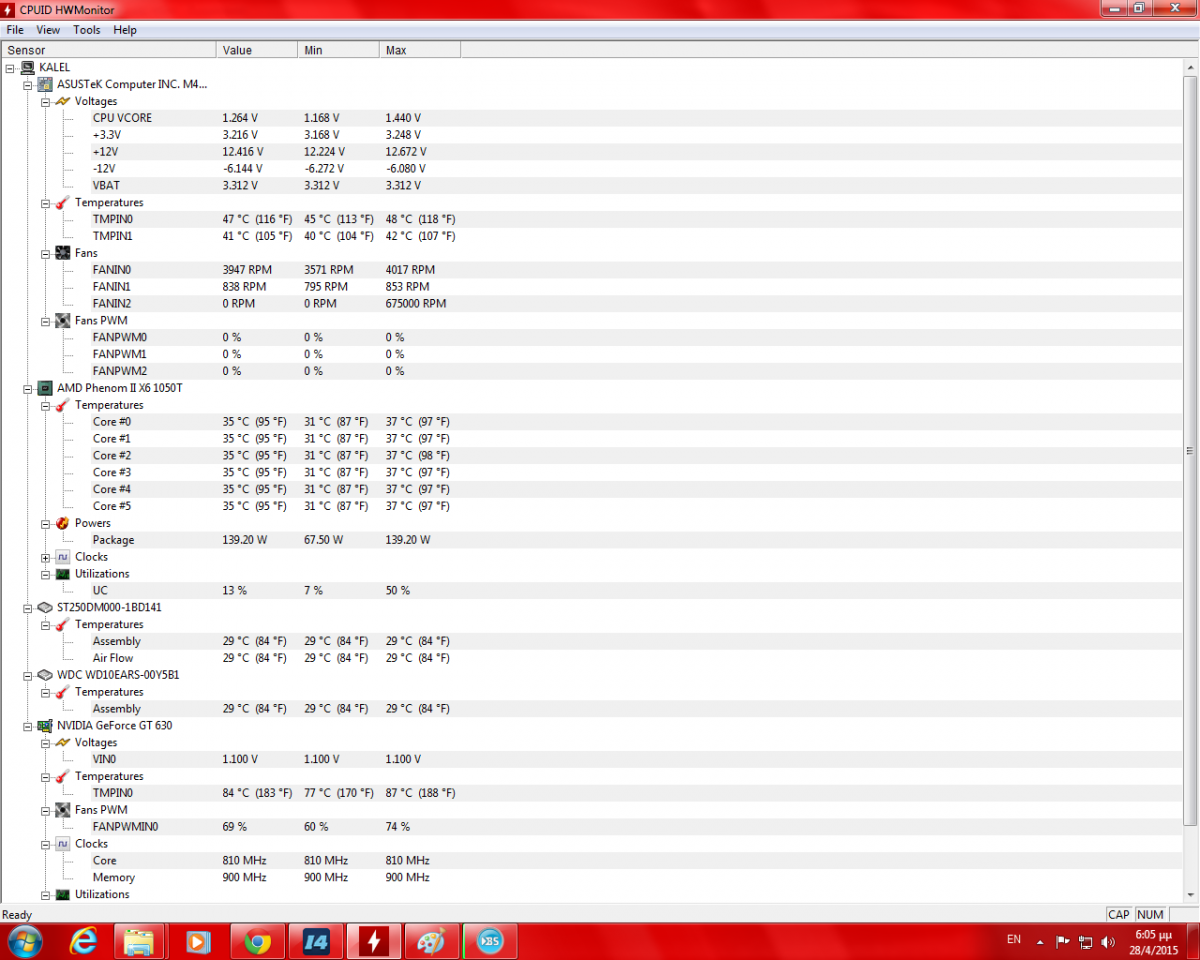This screenshot has width=1200, height=960.
Task: Click the Fans PWM icon under ASUSTeK
Action: (63, 320)
